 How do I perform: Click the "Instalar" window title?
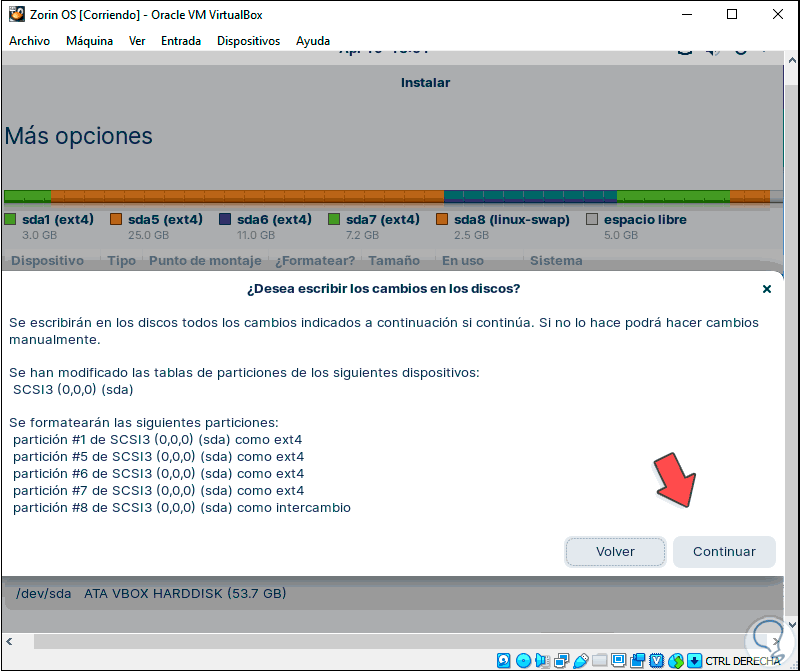(425, 83)
